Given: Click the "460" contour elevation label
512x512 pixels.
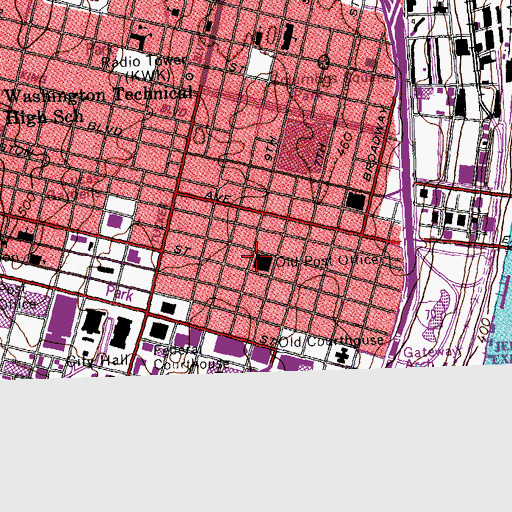Looking at the screenshot, I should pos(345,144).
